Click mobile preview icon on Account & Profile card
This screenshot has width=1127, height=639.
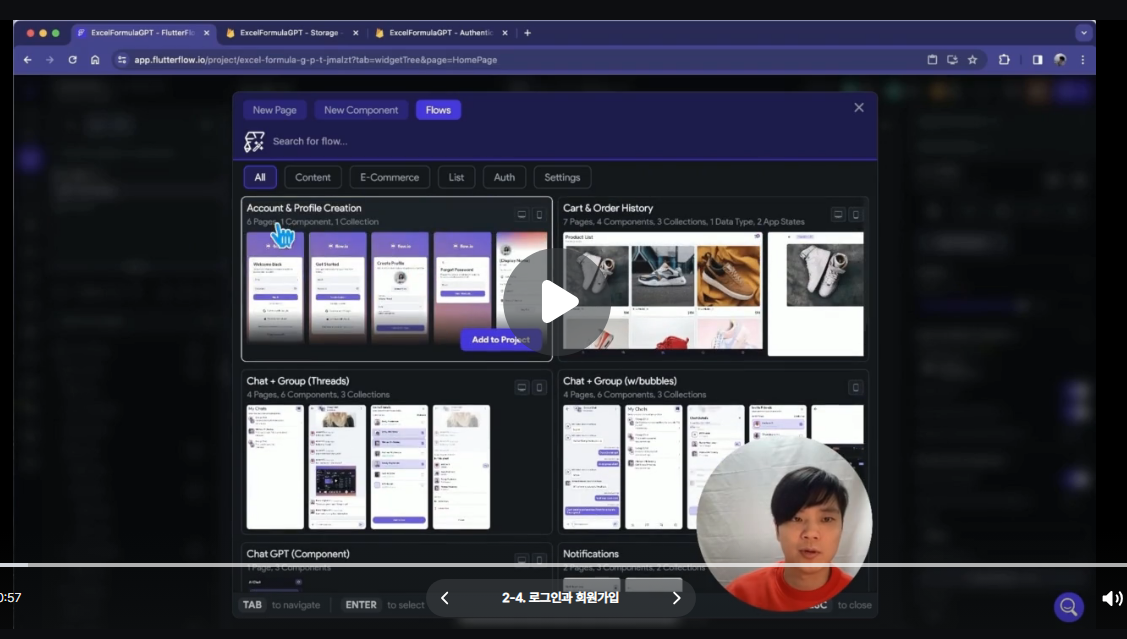[x=539, y=214]
